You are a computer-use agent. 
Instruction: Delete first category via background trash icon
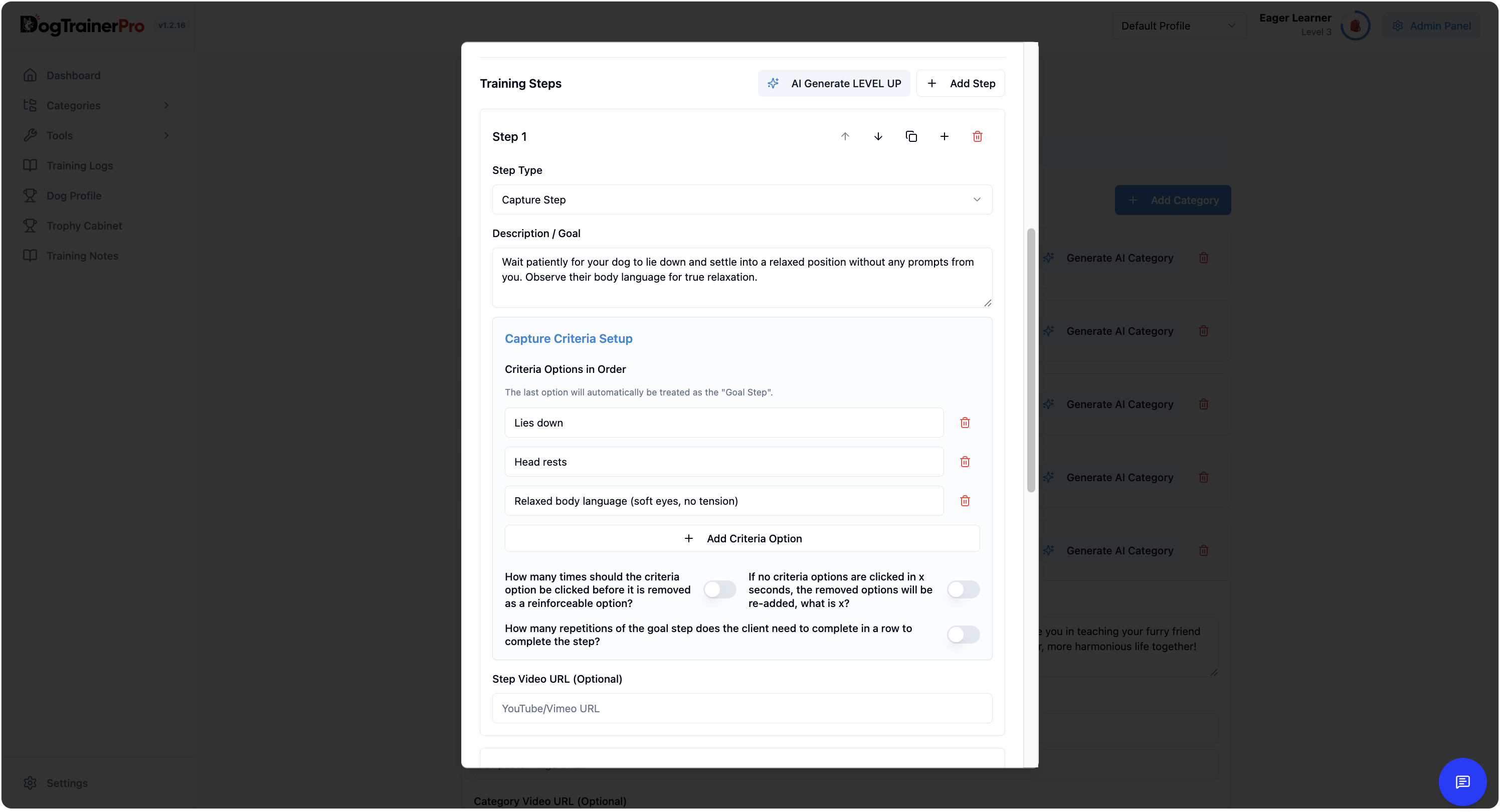point(1204,258)
